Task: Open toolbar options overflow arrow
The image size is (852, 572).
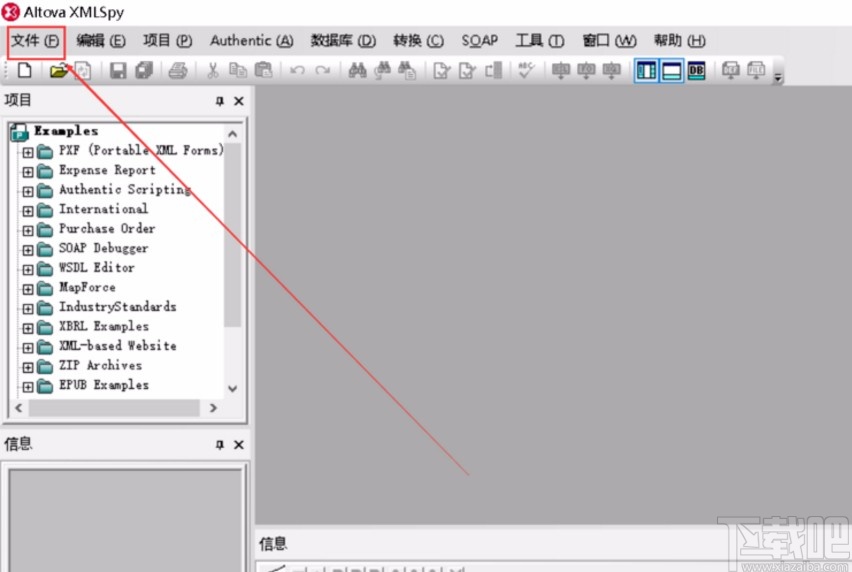Action: 778,77
